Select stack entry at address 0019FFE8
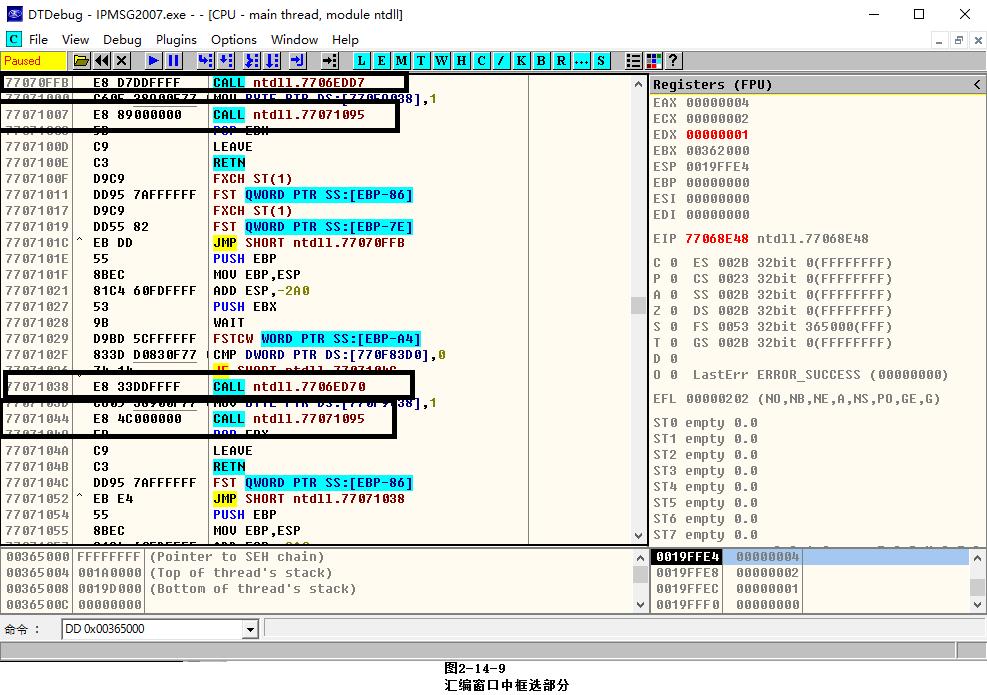This screenshot has width=987, height=695. 686,573
